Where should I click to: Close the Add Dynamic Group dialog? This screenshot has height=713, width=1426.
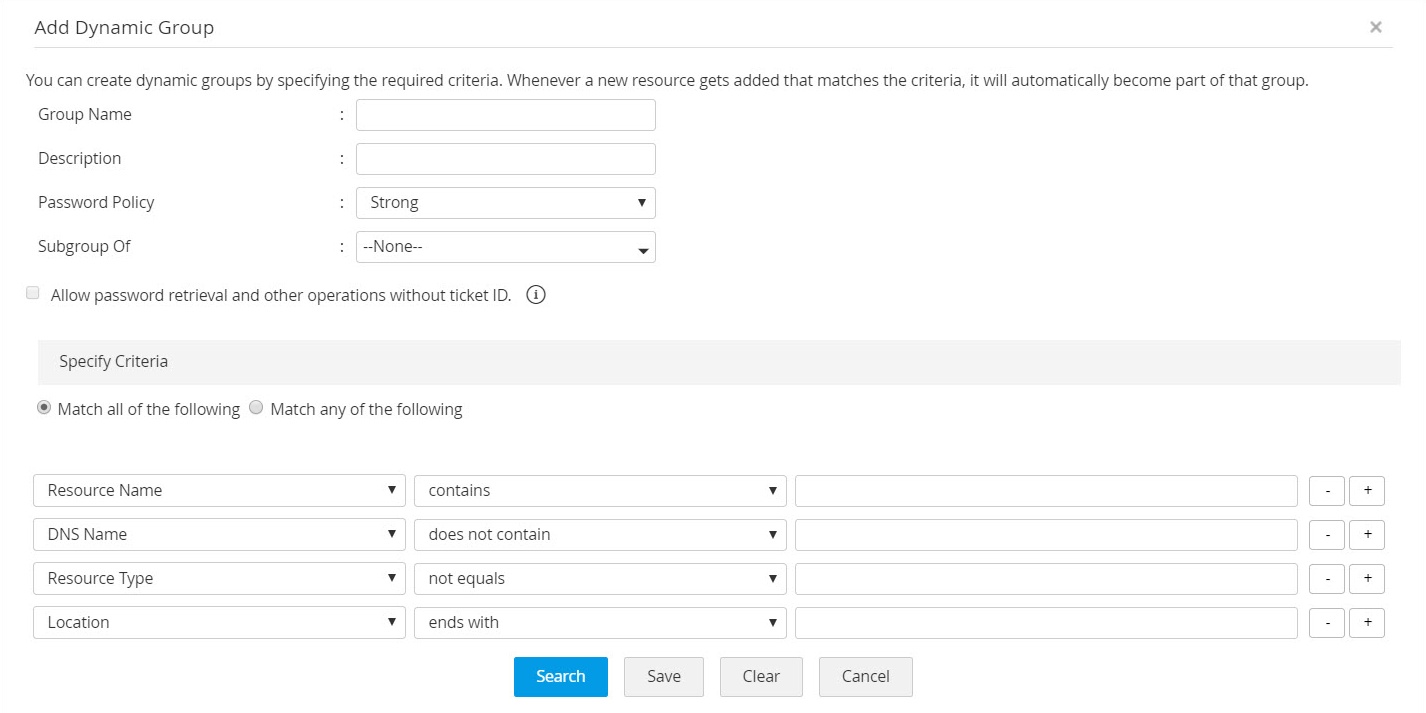pyautogui.click(x=1376, y=28)
